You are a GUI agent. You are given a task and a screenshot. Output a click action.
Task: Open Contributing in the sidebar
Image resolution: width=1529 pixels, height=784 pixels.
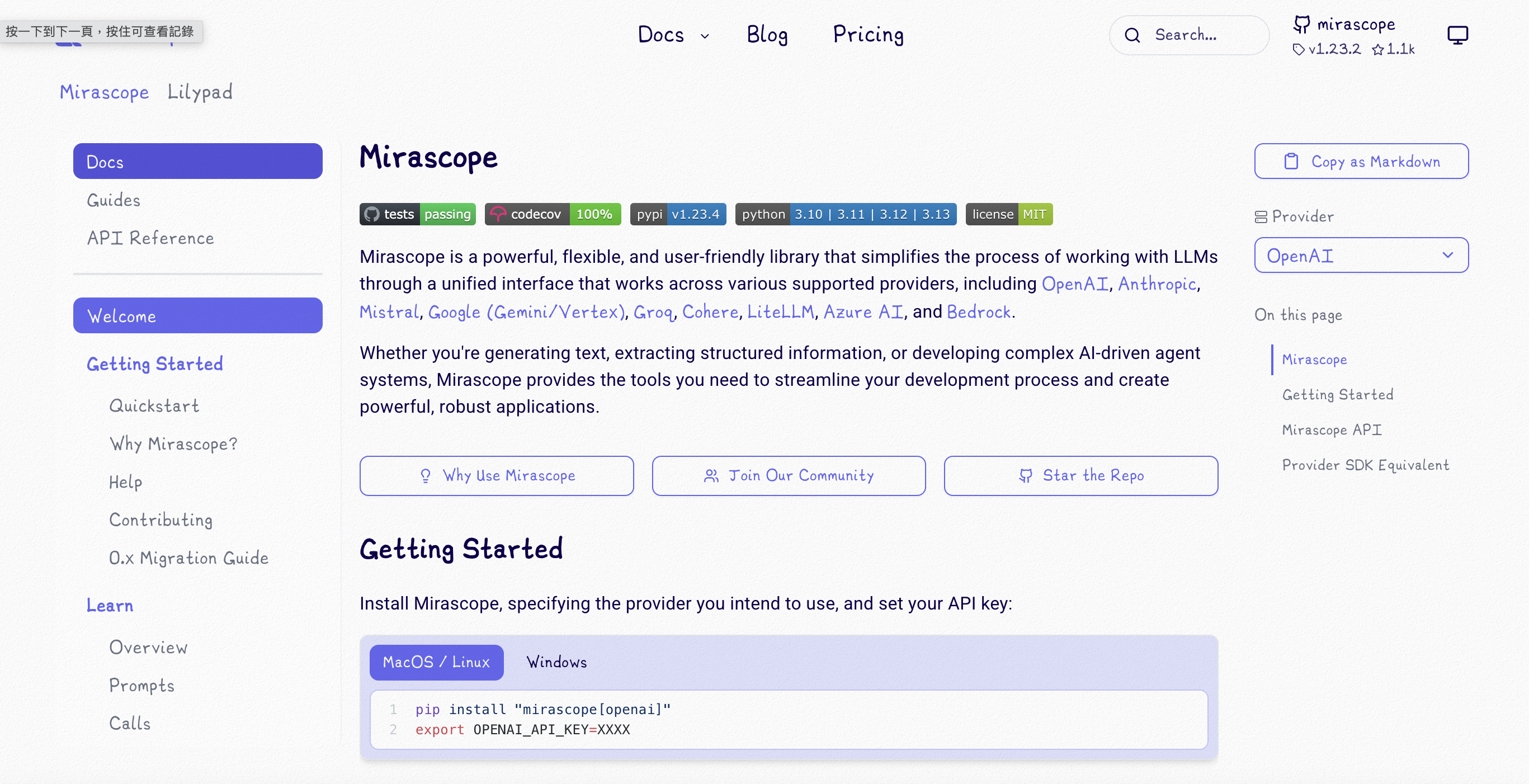(x=161, y=520)
